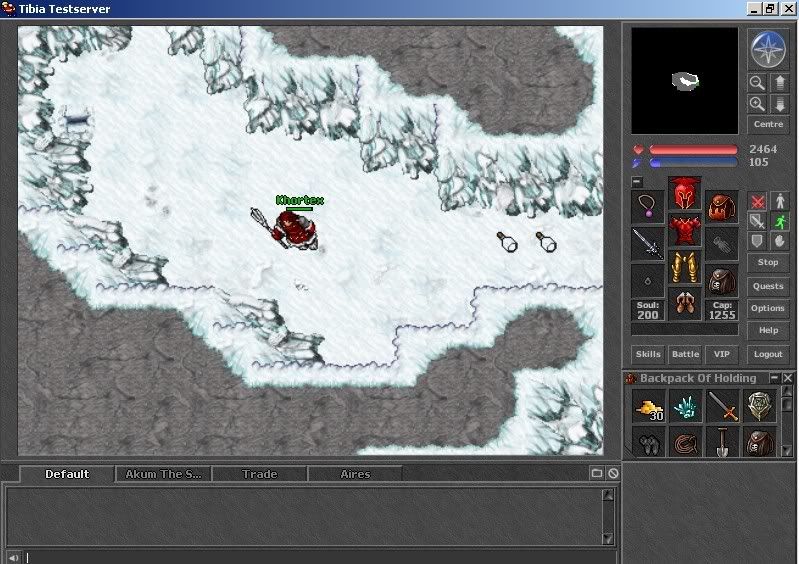Open the Options dialog

[768, 308]
